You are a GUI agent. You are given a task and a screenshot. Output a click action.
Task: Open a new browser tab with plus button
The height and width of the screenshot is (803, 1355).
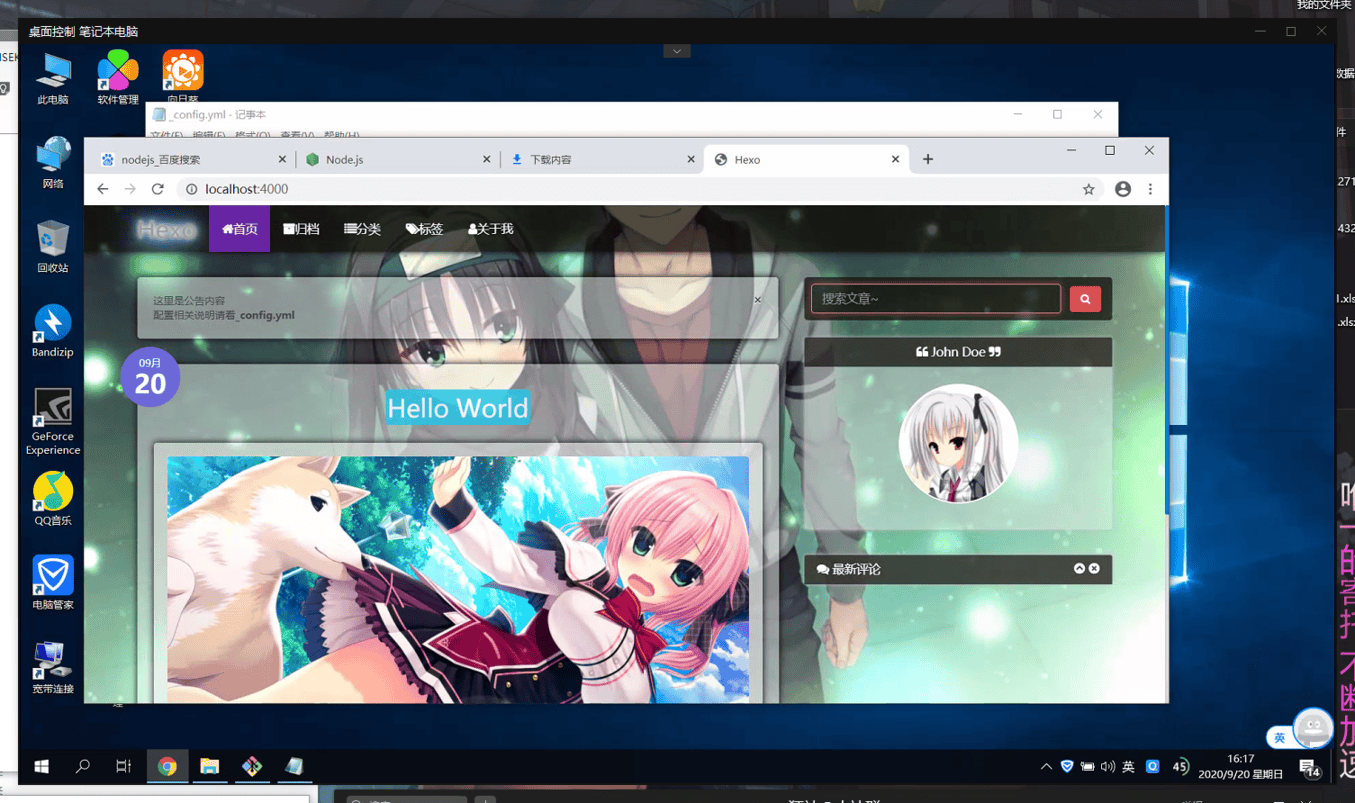point(927,159)
